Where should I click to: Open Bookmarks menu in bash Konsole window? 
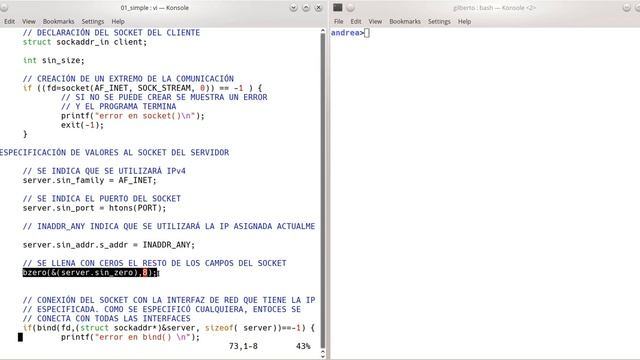[x=405, y=22]
